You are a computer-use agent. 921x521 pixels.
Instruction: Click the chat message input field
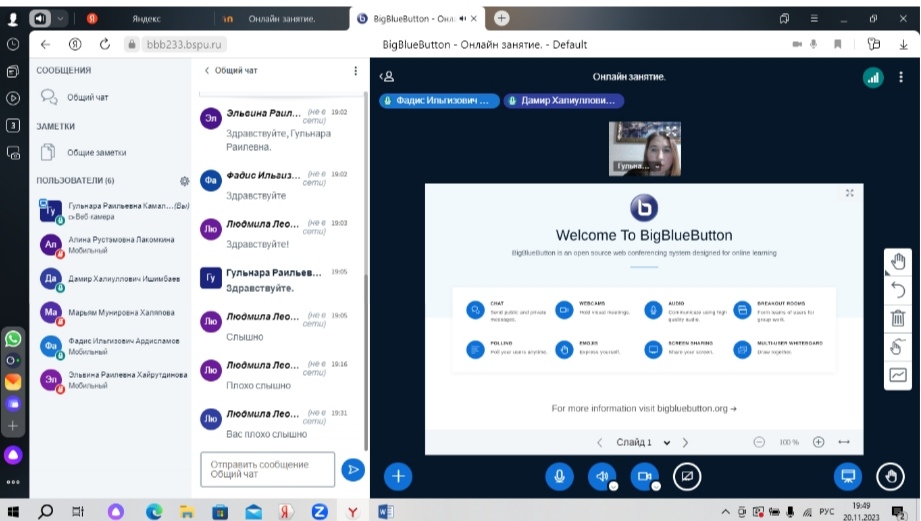point(267,469)
